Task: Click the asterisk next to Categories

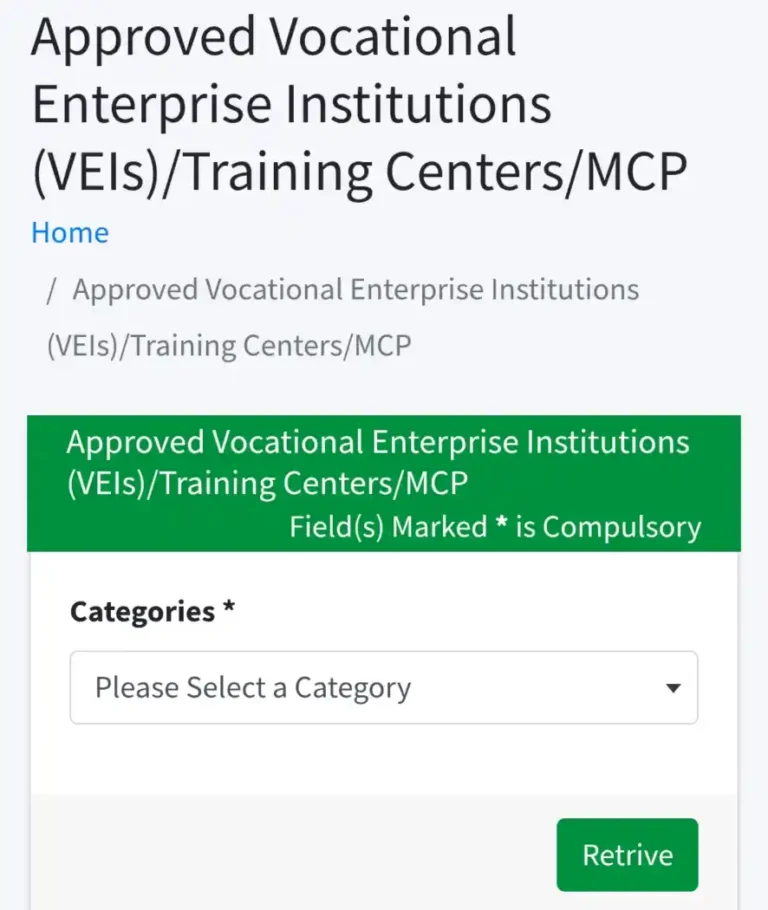Action: pyautogui.click(x=227, y=611)
